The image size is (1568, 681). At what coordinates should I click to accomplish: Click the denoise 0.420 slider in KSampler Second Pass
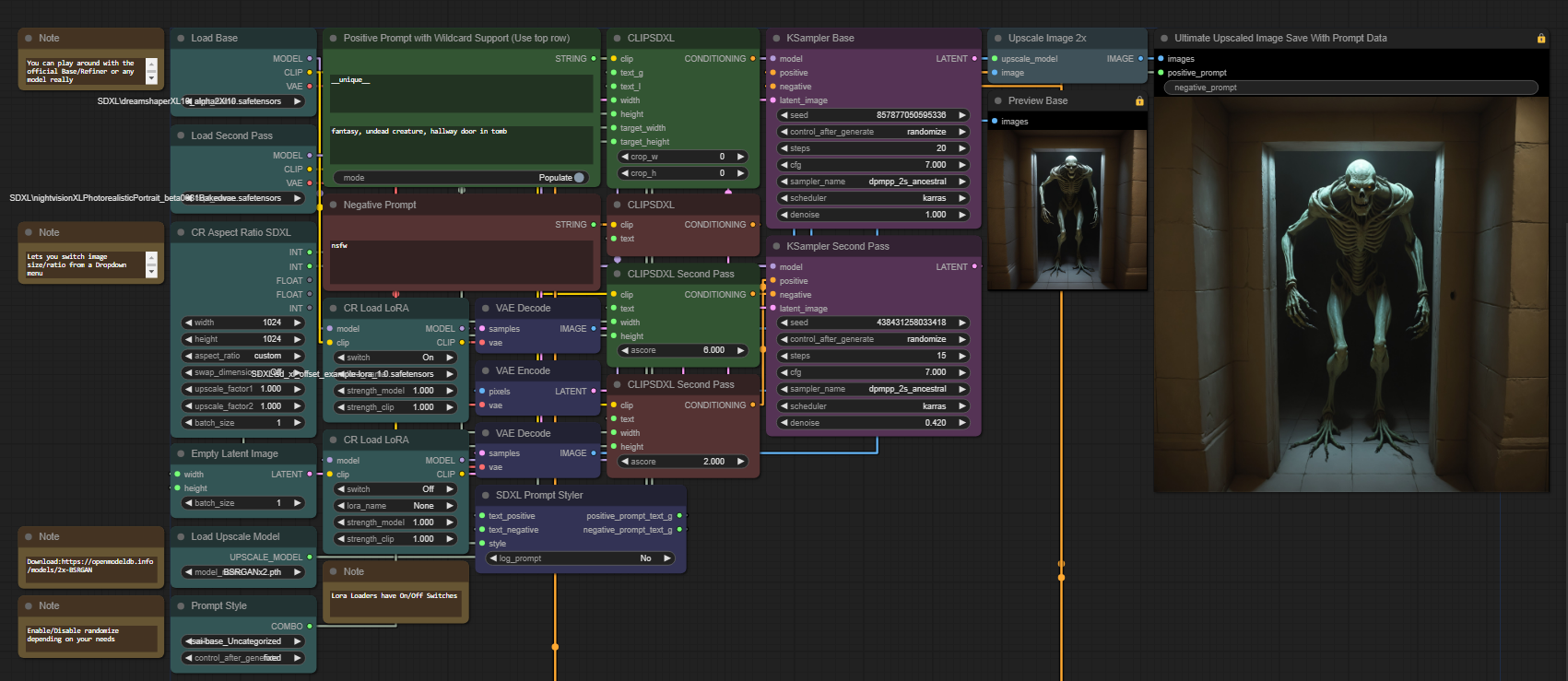871,423
